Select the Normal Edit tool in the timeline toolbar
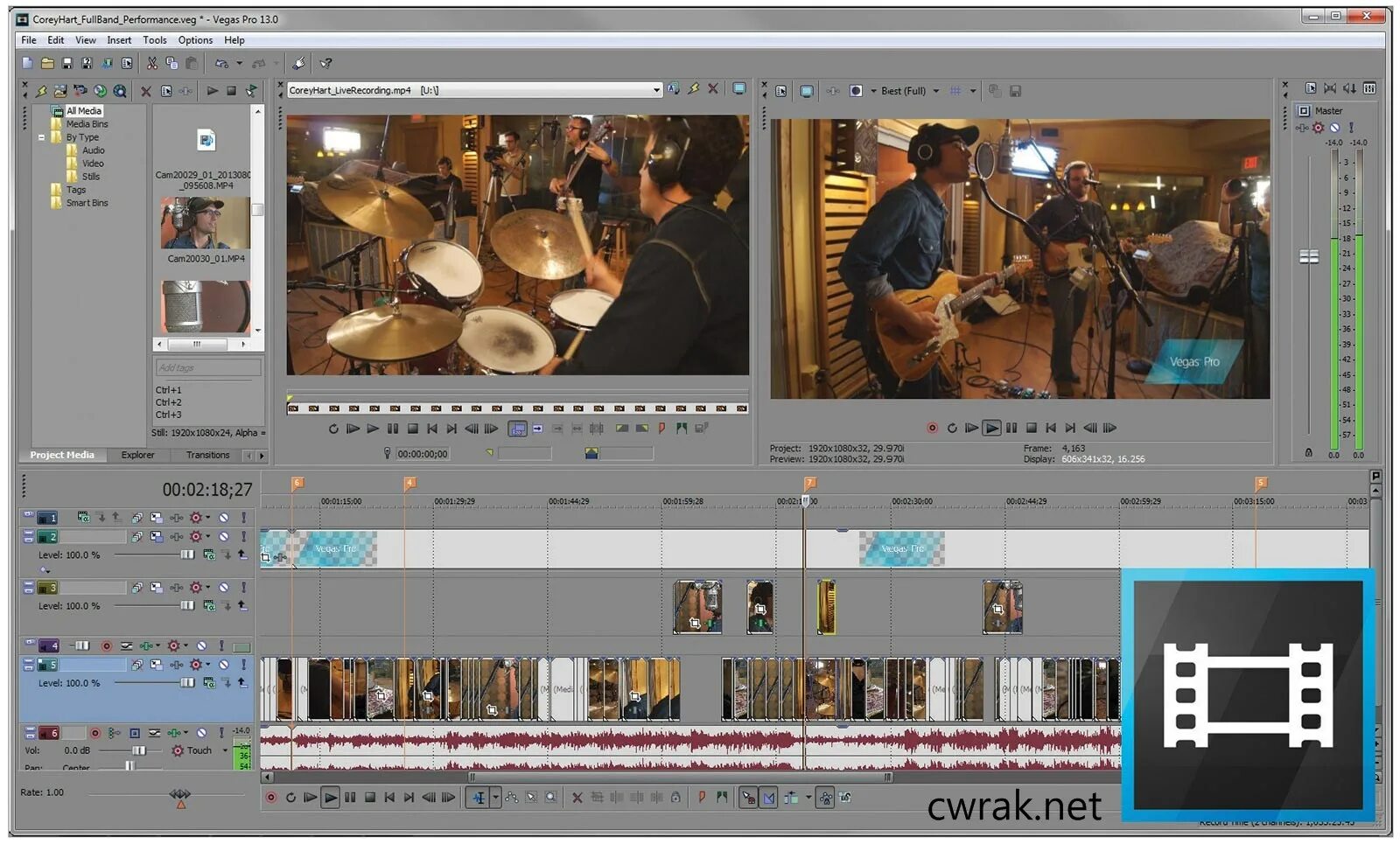The width and height of the screenshot is (1400, 844). pyautogui.click(x=479, y=798)
